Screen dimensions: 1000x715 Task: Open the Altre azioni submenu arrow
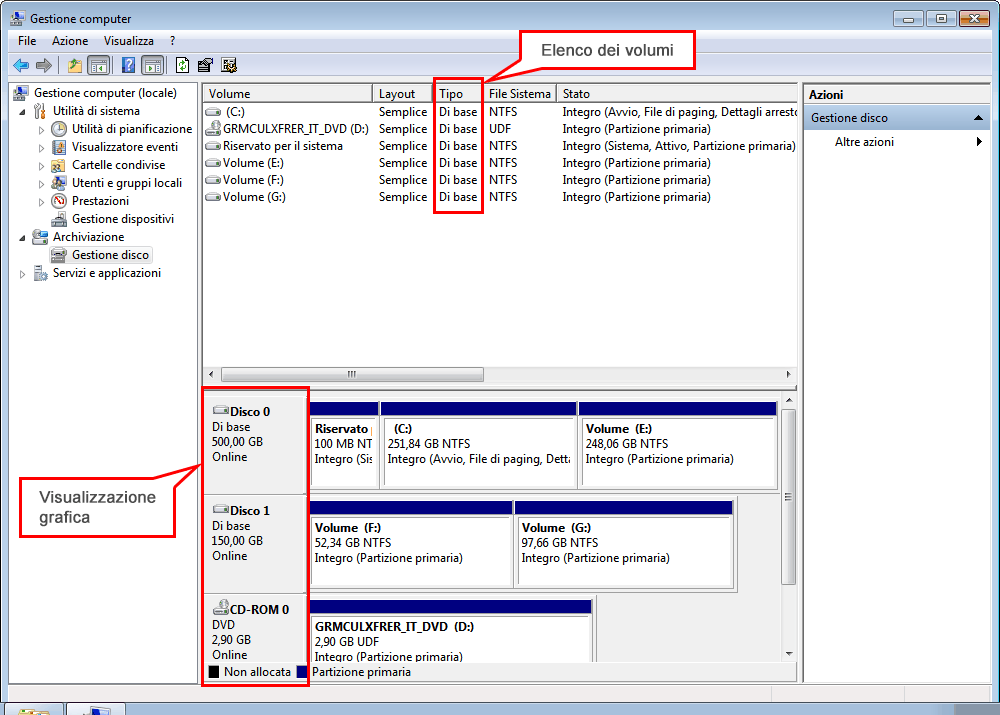979,142
